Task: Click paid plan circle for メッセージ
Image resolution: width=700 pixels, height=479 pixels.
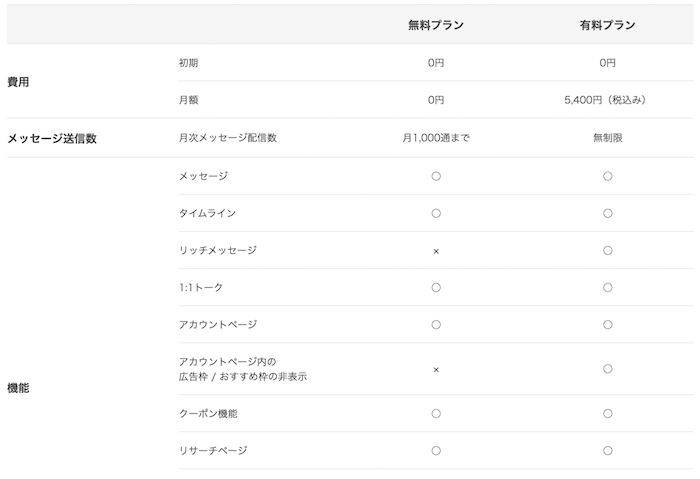Action: [608, 176]
